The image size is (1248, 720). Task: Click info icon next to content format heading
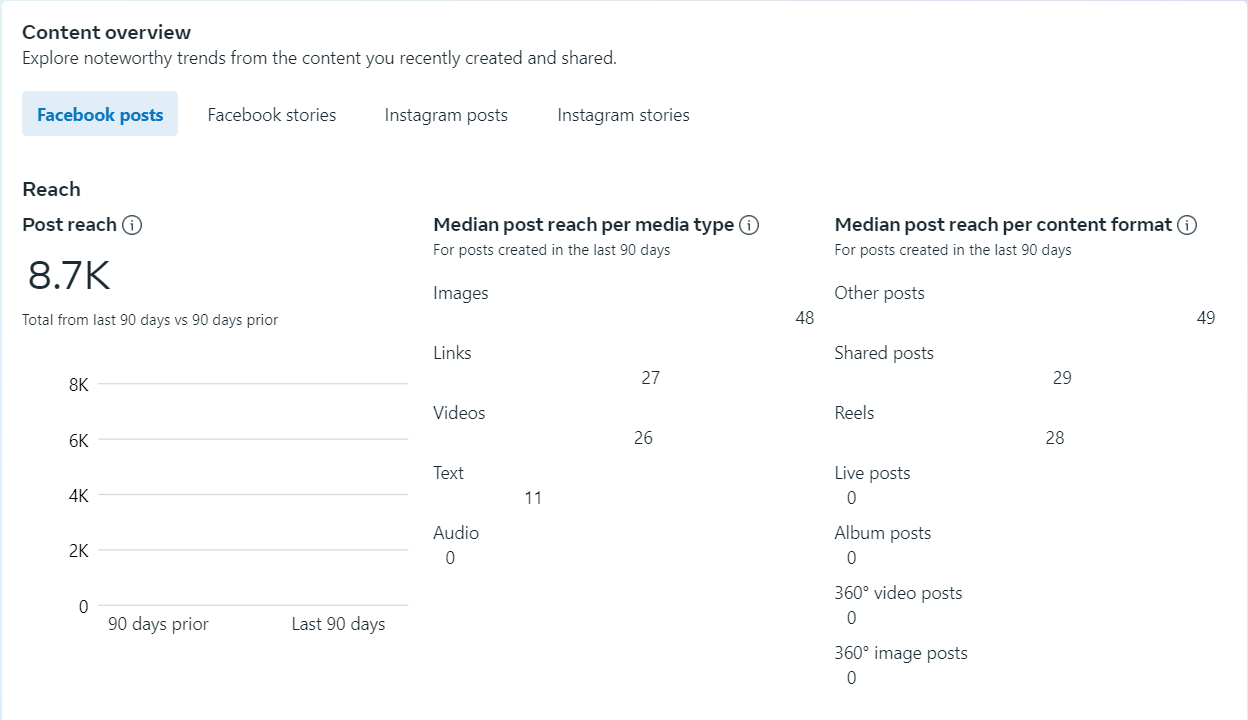click(x=1187, y=225)
